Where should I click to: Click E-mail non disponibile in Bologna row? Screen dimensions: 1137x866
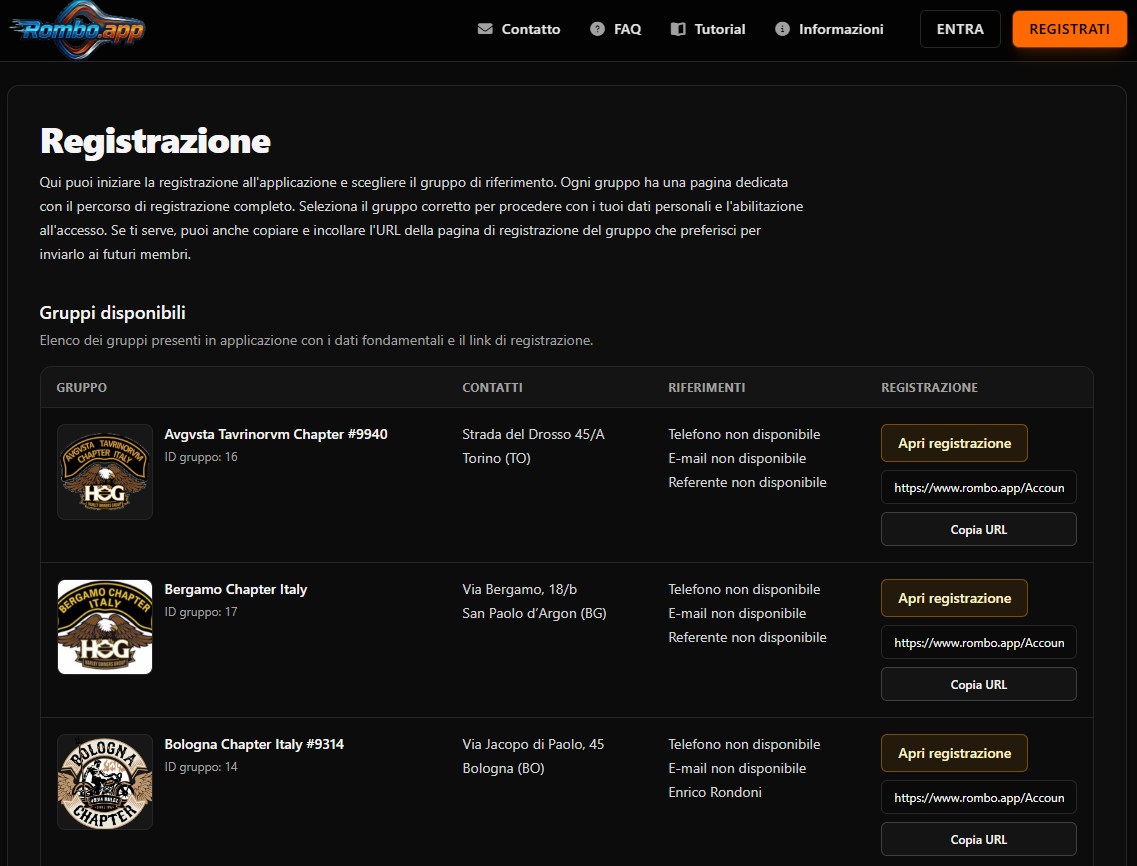coord(737,769)
